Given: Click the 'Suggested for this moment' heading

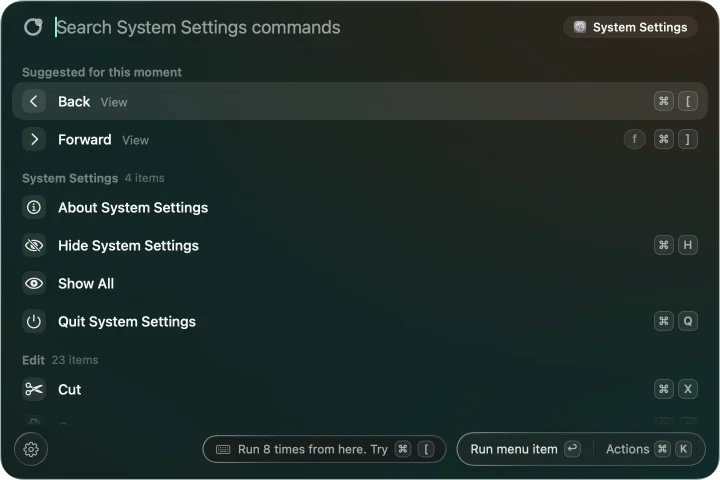Looking at the screenshot, I should [102, 72].
